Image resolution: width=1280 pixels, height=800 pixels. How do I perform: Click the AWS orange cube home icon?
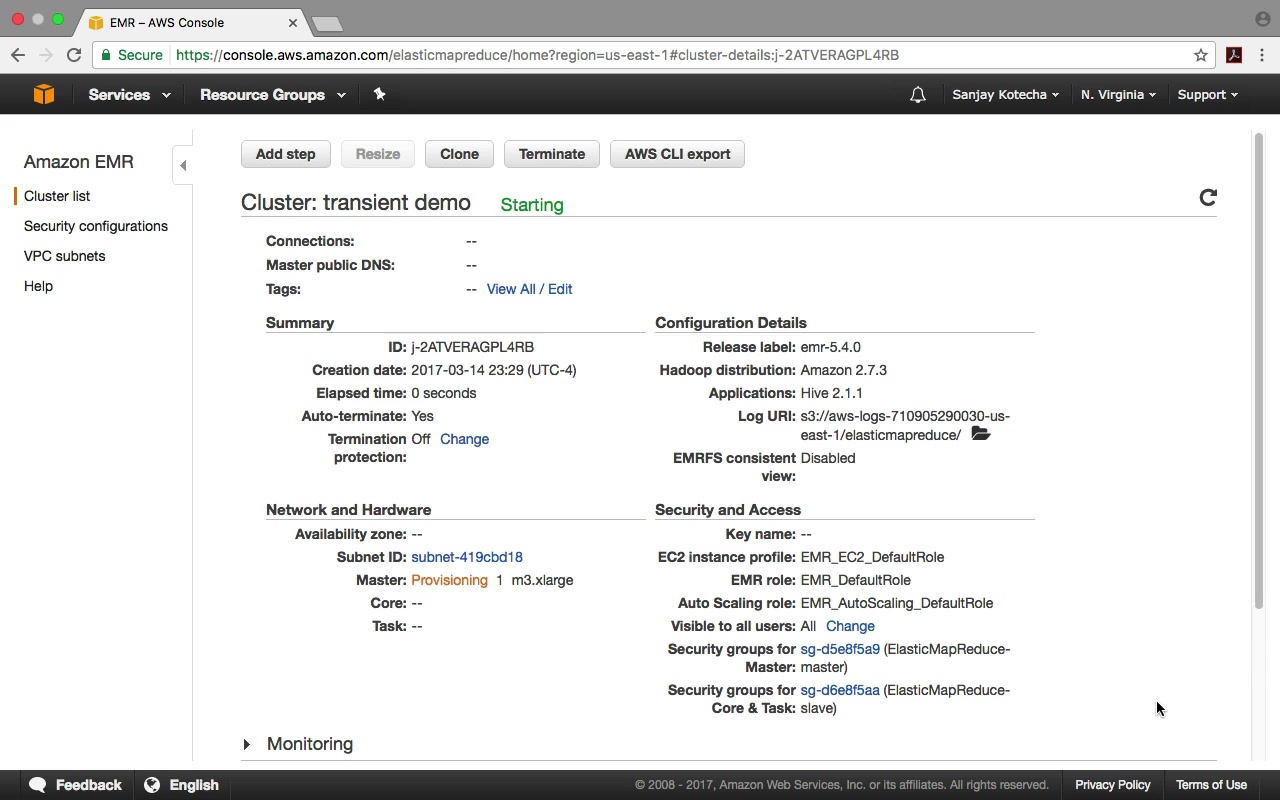click(43, 94)
